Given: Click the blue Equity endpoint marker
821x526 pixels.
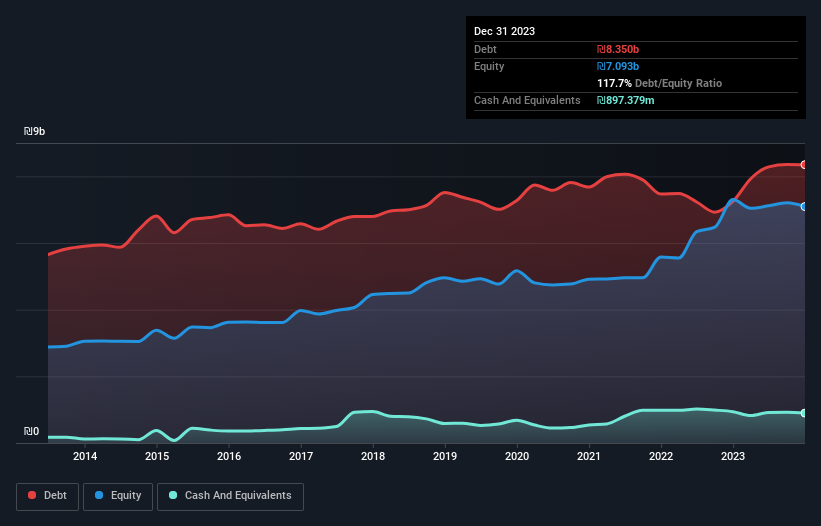Looking at the screenshot, I should pos(804,207).
